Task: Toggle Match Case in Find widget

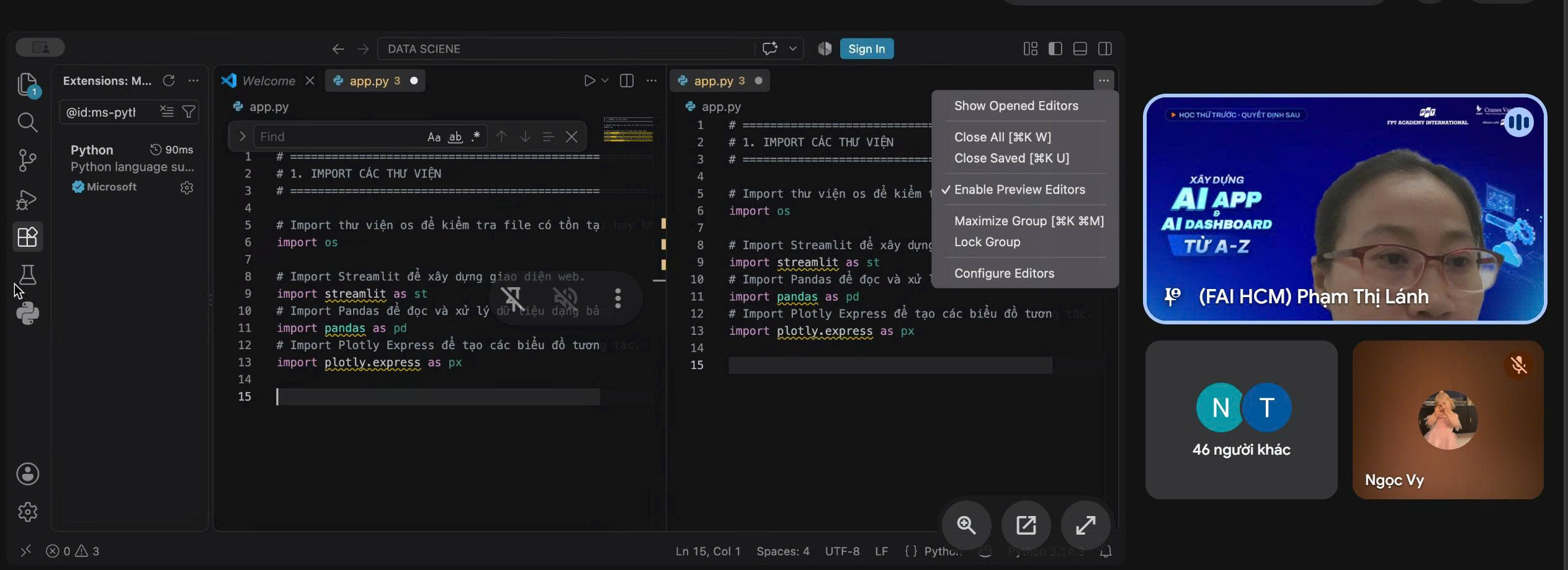Action: click(434, 137)
